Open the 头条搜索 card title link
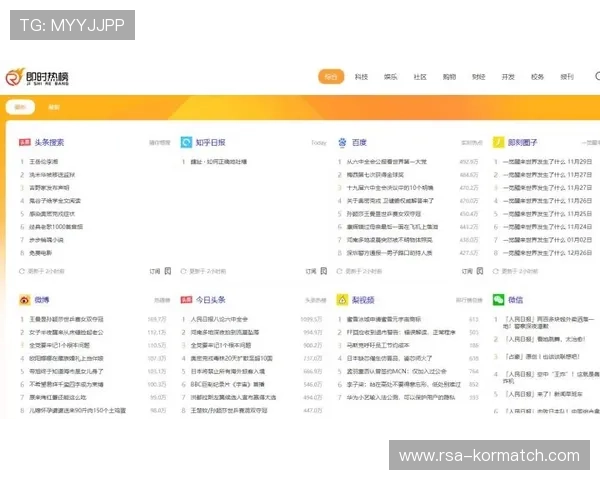600x480 pixels. pos(49,142)
